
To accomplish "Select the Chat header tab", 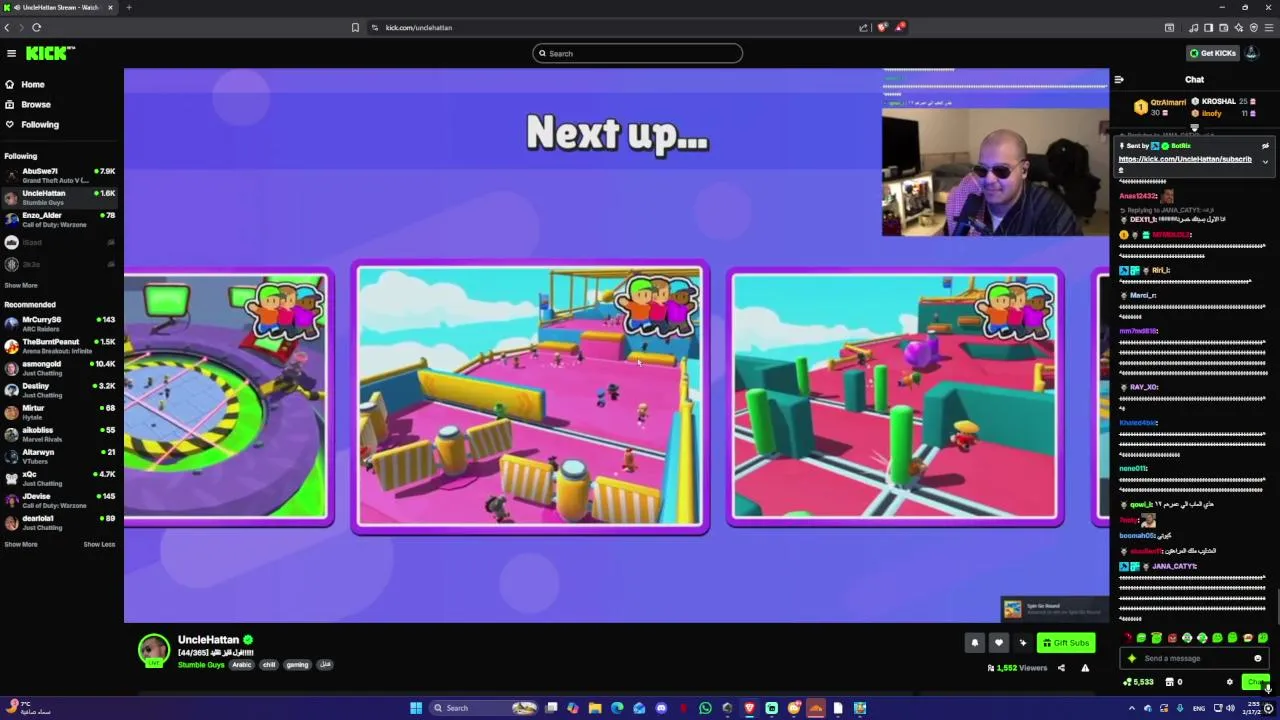I will 1194,79.
